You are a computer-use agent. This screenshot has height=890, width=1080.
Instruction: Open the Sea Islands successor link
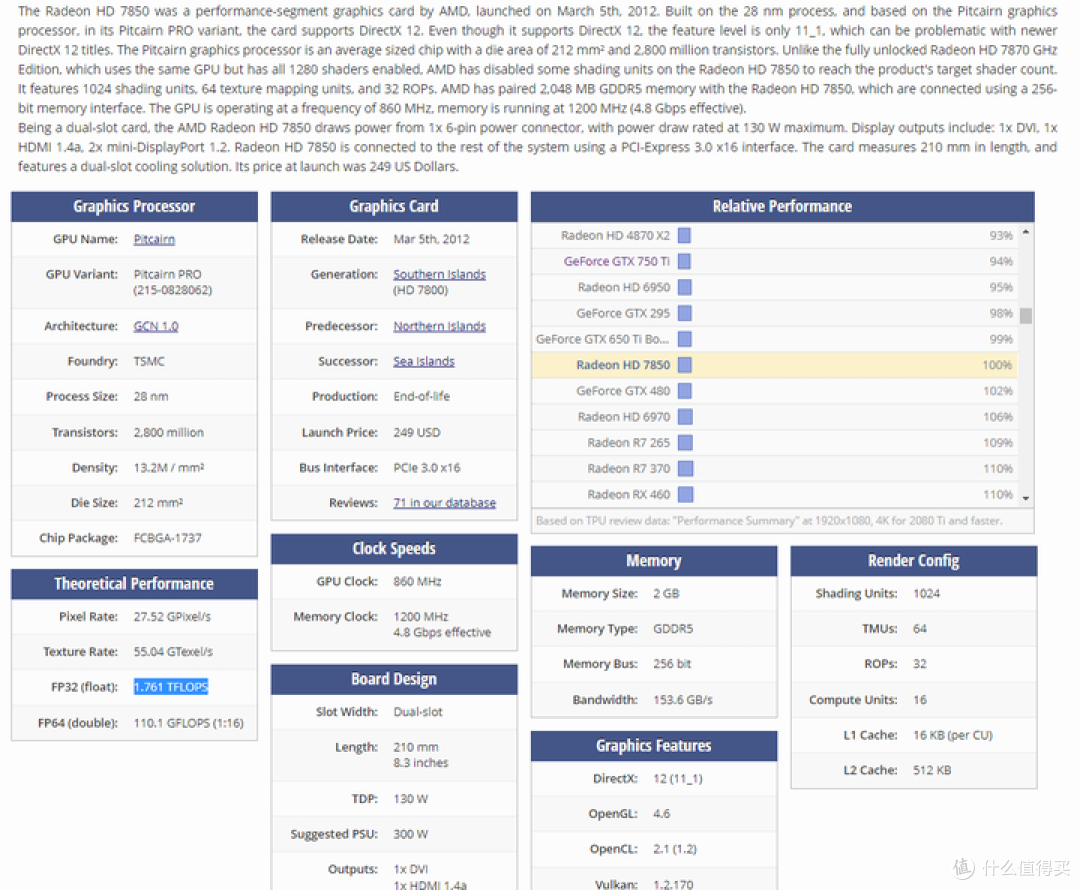click(x=423, y=361)
